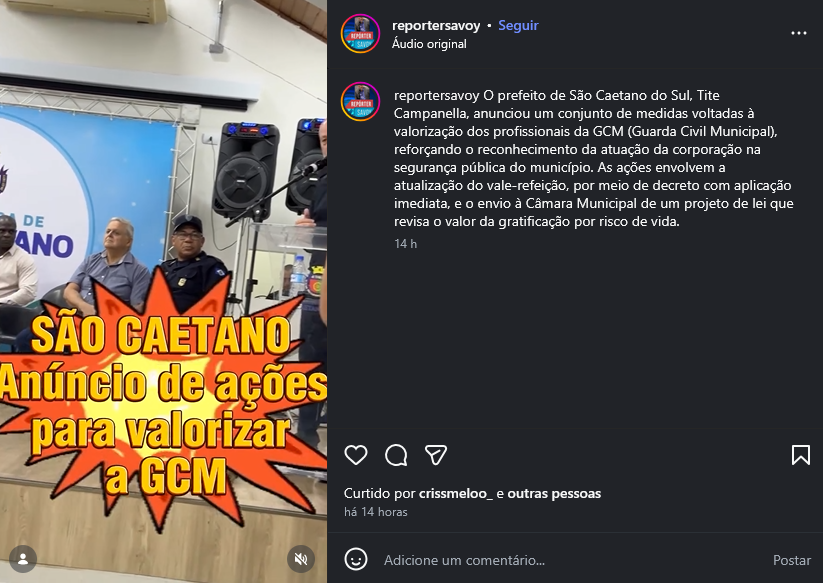823x583 pixels.
Task: Show tagged people icon on video
Action: tap(23, 559)
